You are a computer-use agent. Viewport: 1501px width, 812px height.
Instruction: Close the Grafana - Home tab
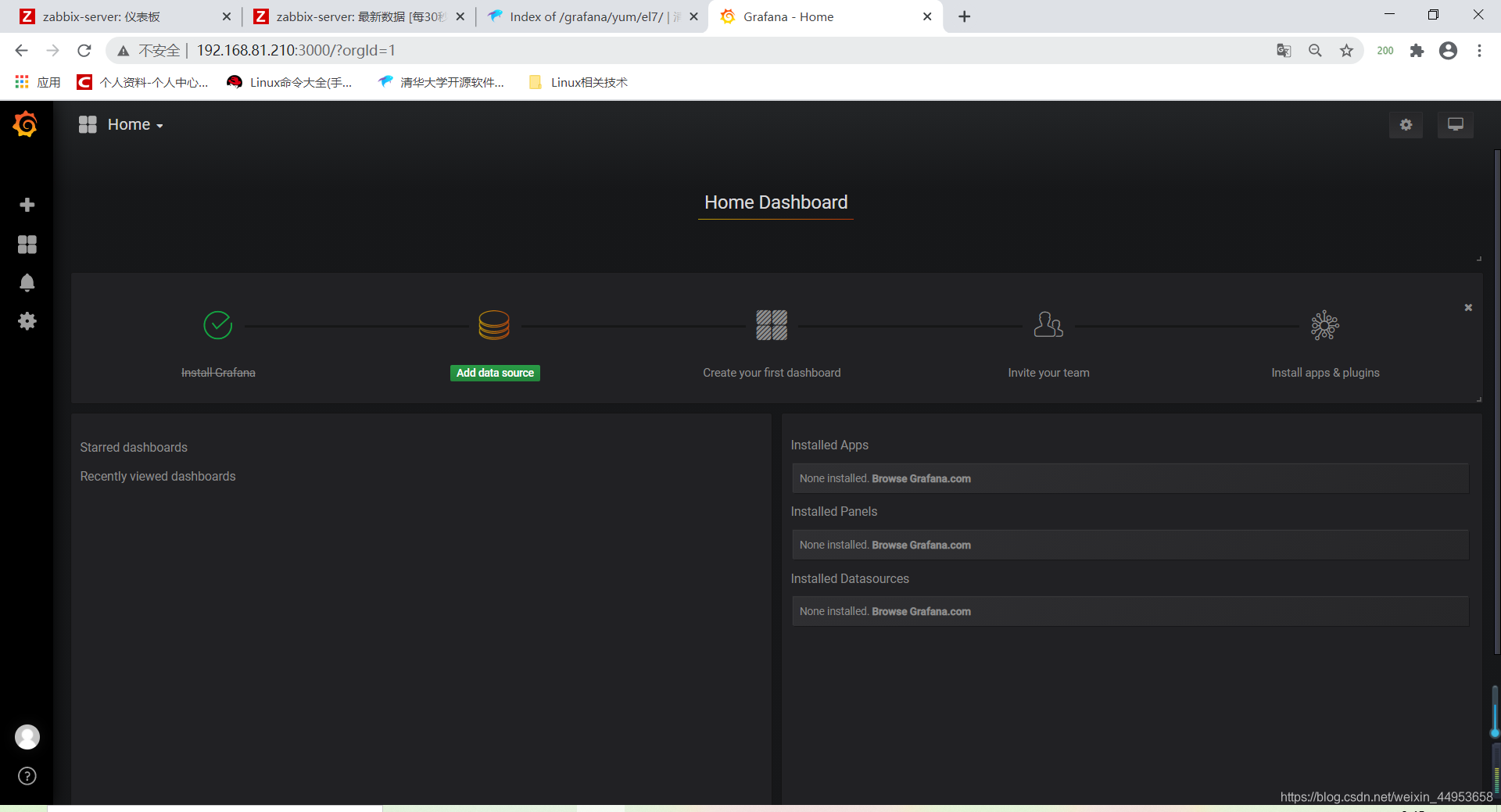point(927,16)
